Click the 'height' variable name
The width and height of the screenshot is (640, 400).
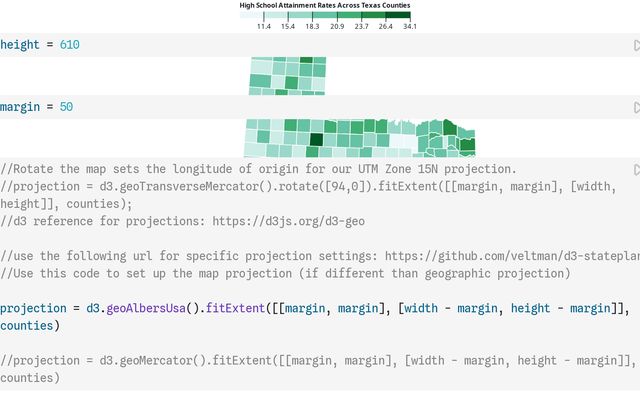pyautogui.click(x=20, y=45)
